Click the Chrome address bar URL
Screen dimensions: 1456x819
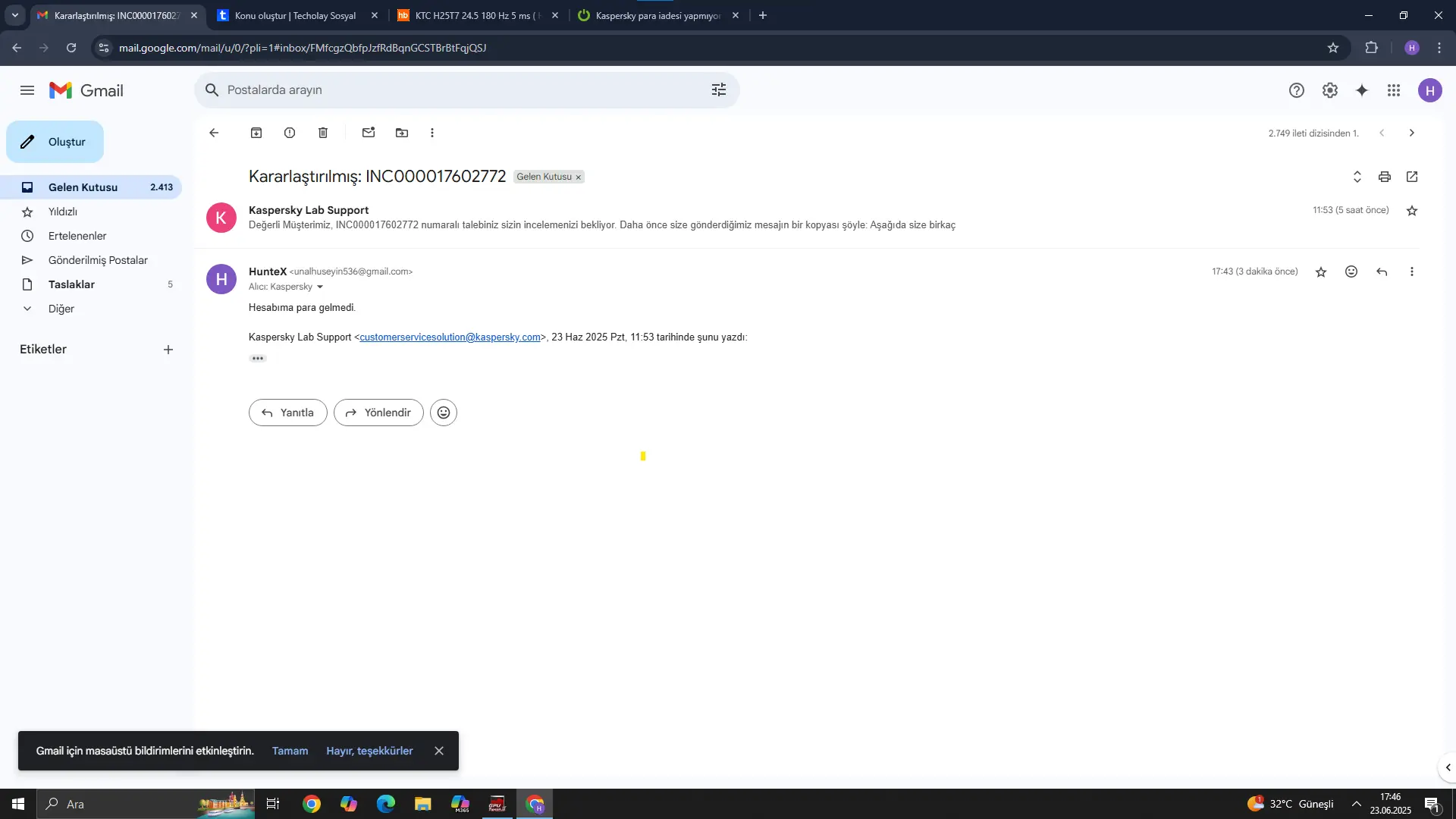click(x=303, y=48)
